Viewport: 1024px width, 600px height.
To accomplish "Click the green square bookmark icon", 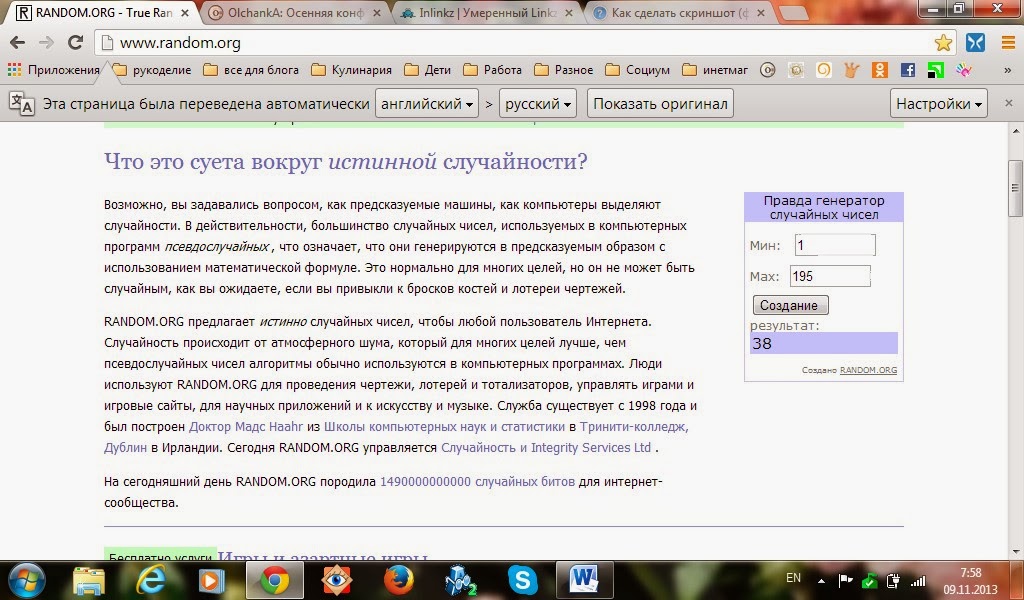I will point(936,70).
